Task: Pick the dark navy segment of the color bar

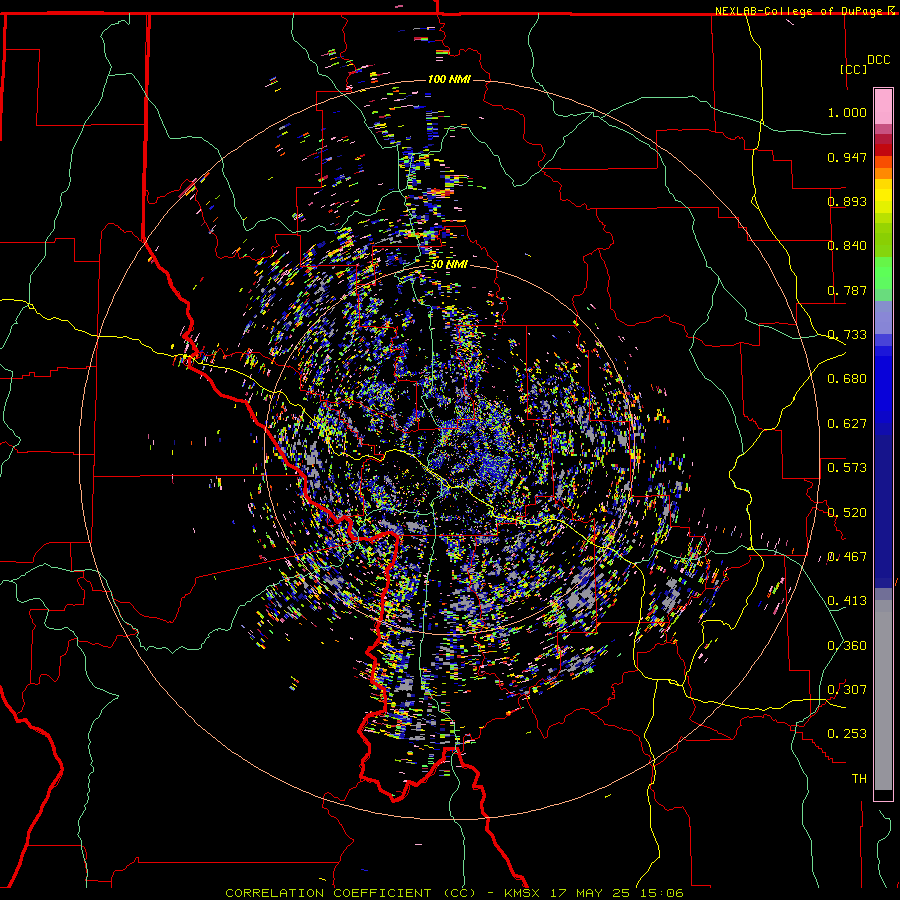Action: click(883, 505)
